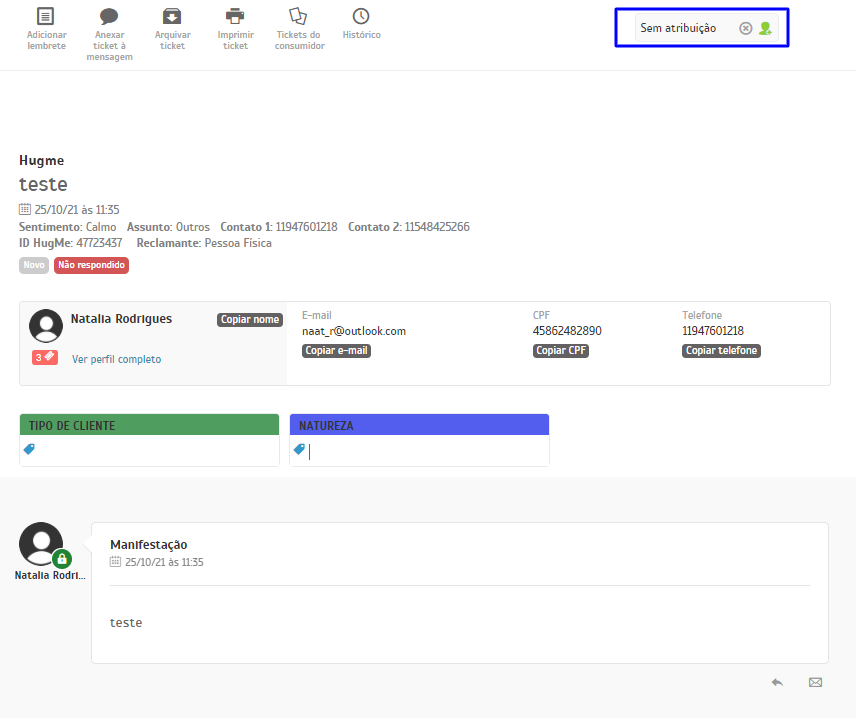The image size is (856, 718).
Task: Open the Arquivar ticket archive icon
Action: pos(172,16)
